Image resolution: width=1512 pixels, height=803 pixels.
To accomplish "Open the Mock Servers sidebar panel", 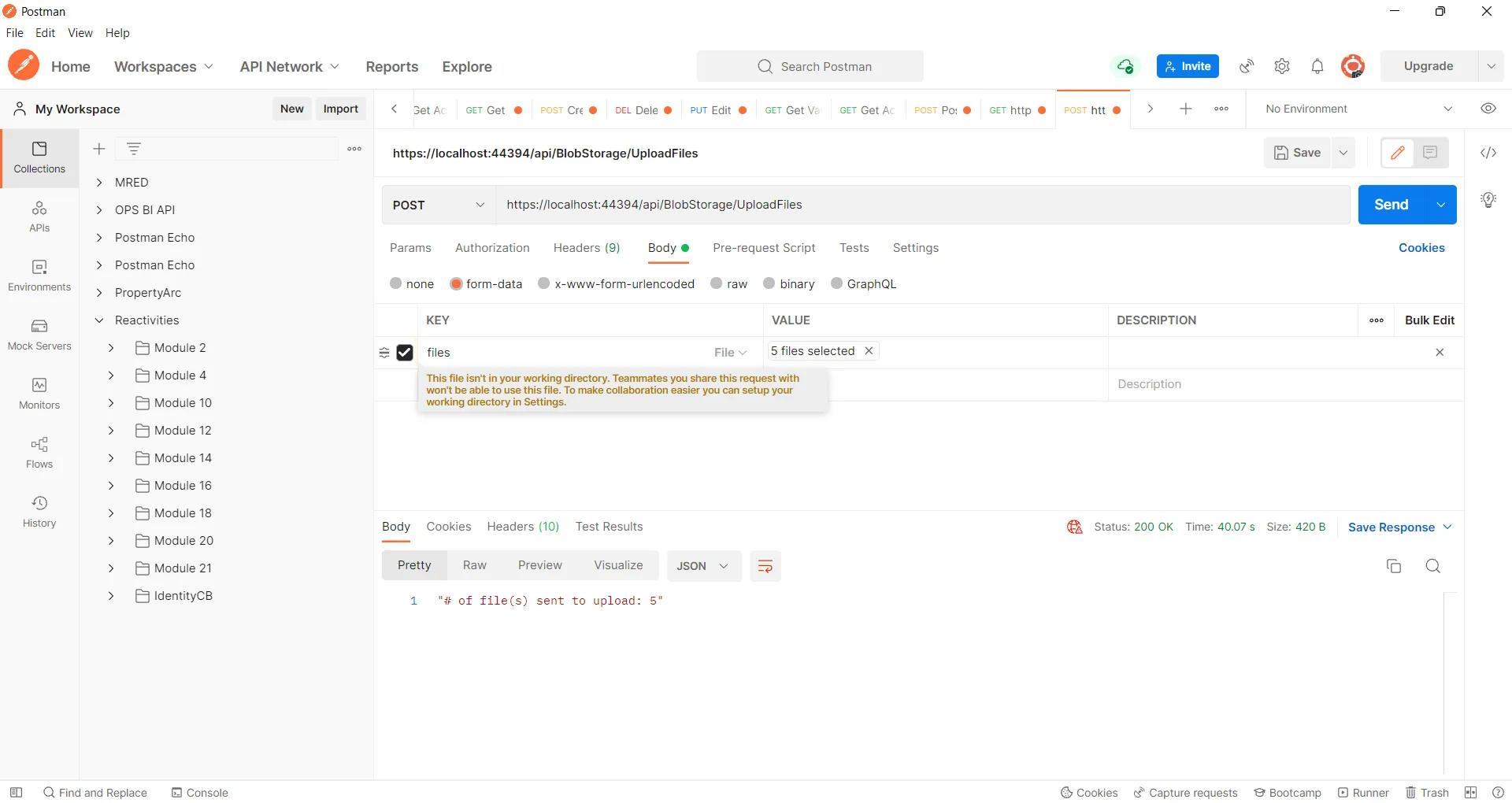I will tap(39, 335).
